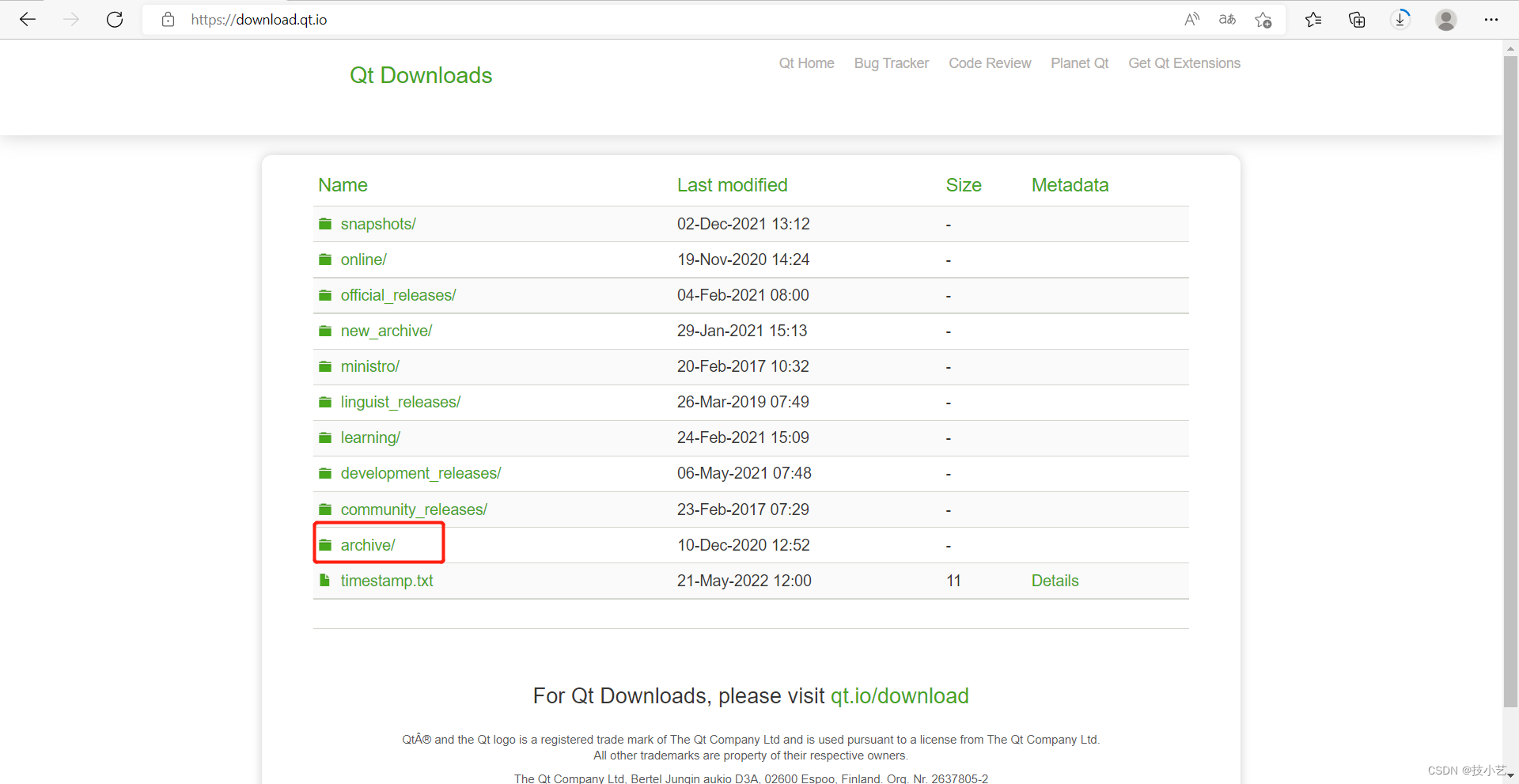Open the Collections icon
Screen dimensions: 1519x784
1357,20
